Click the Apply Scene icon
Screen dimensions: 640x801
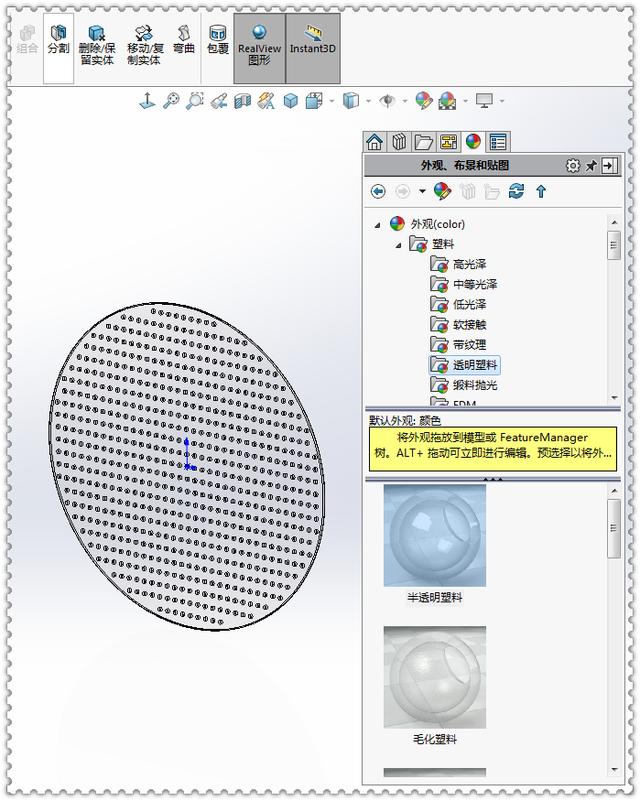tap(447, 101)
